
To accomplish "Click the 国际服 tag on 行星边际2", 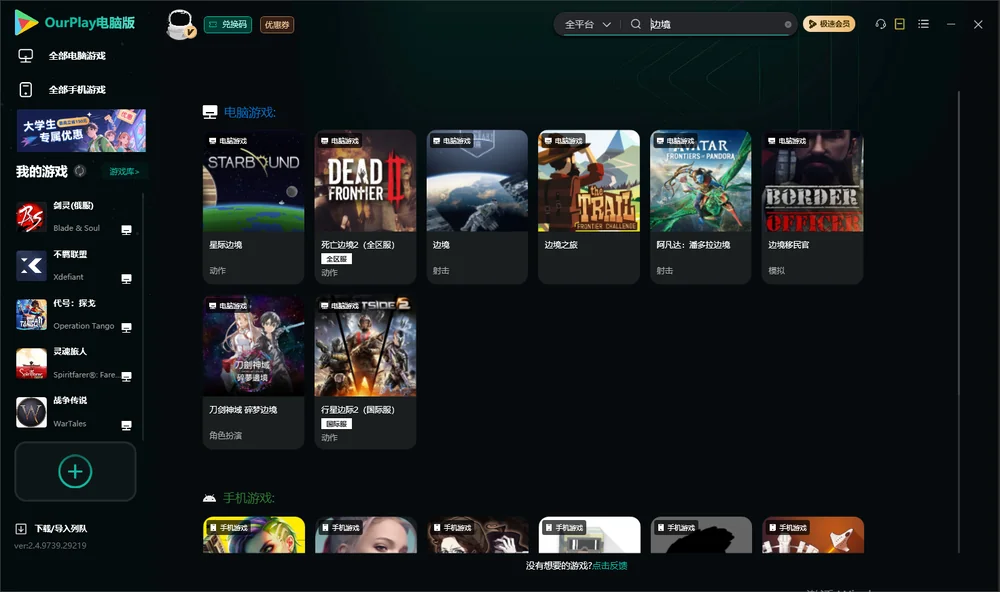I will tap(336, 424).
